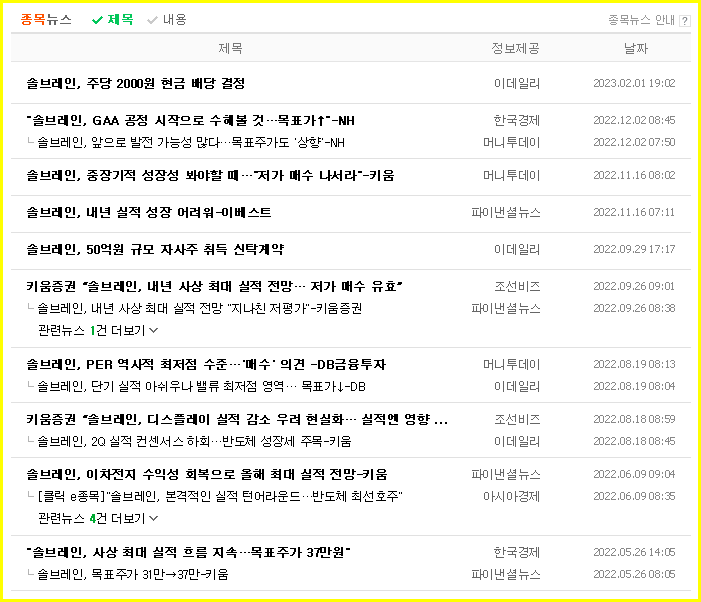
Task: Open article 내년 사상 최대 실적 전망 지나친 저평가
Action: (199, 308)
